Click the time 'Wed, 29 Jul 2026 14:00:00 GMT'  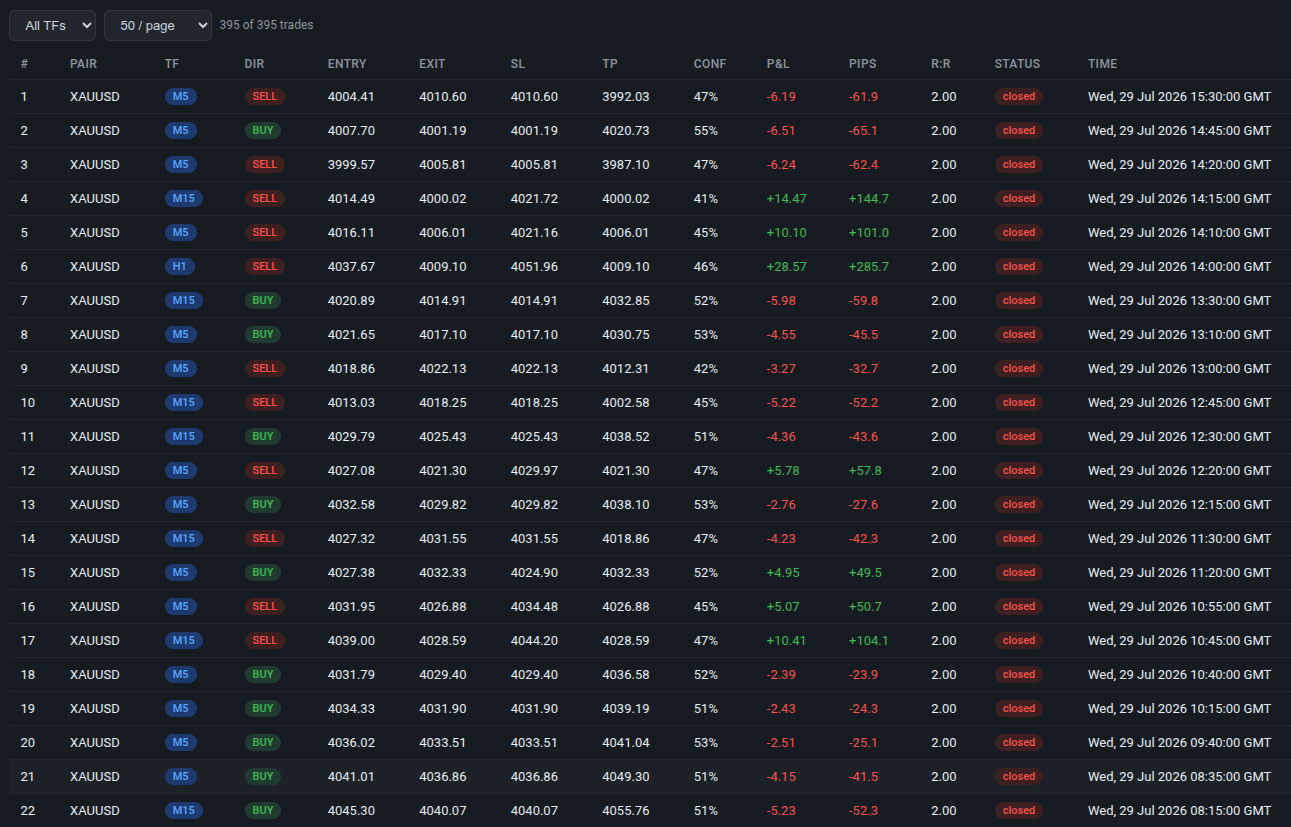coord(1180,267)
